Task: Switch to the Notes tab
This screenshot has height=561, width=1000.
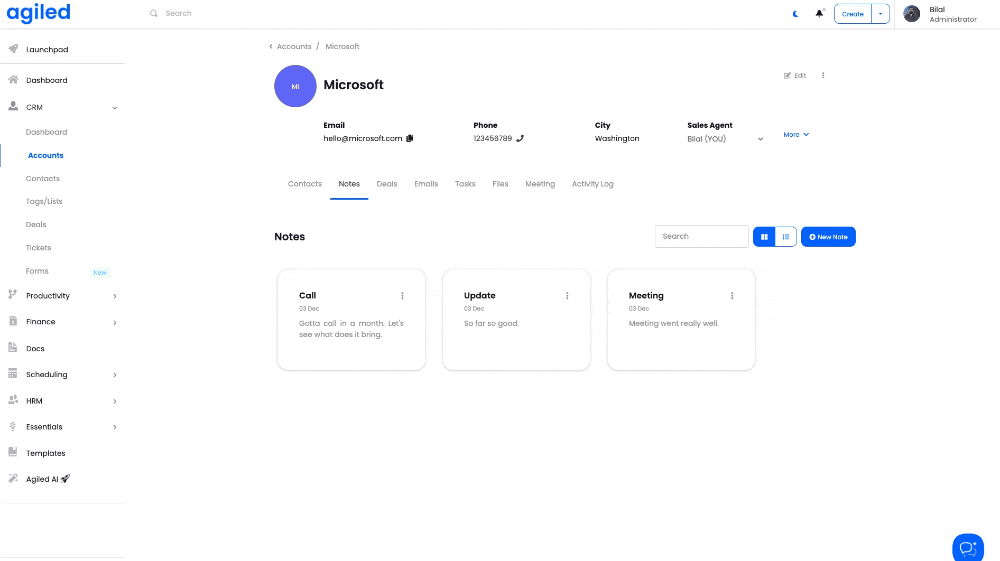Action: (x=349, y=184)
